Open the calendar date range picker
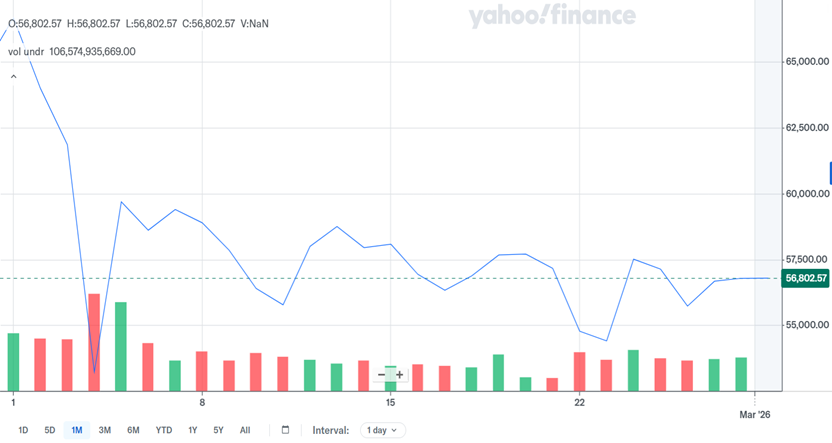The height and width of the screenshot is (443, 832). coord(285,430)
